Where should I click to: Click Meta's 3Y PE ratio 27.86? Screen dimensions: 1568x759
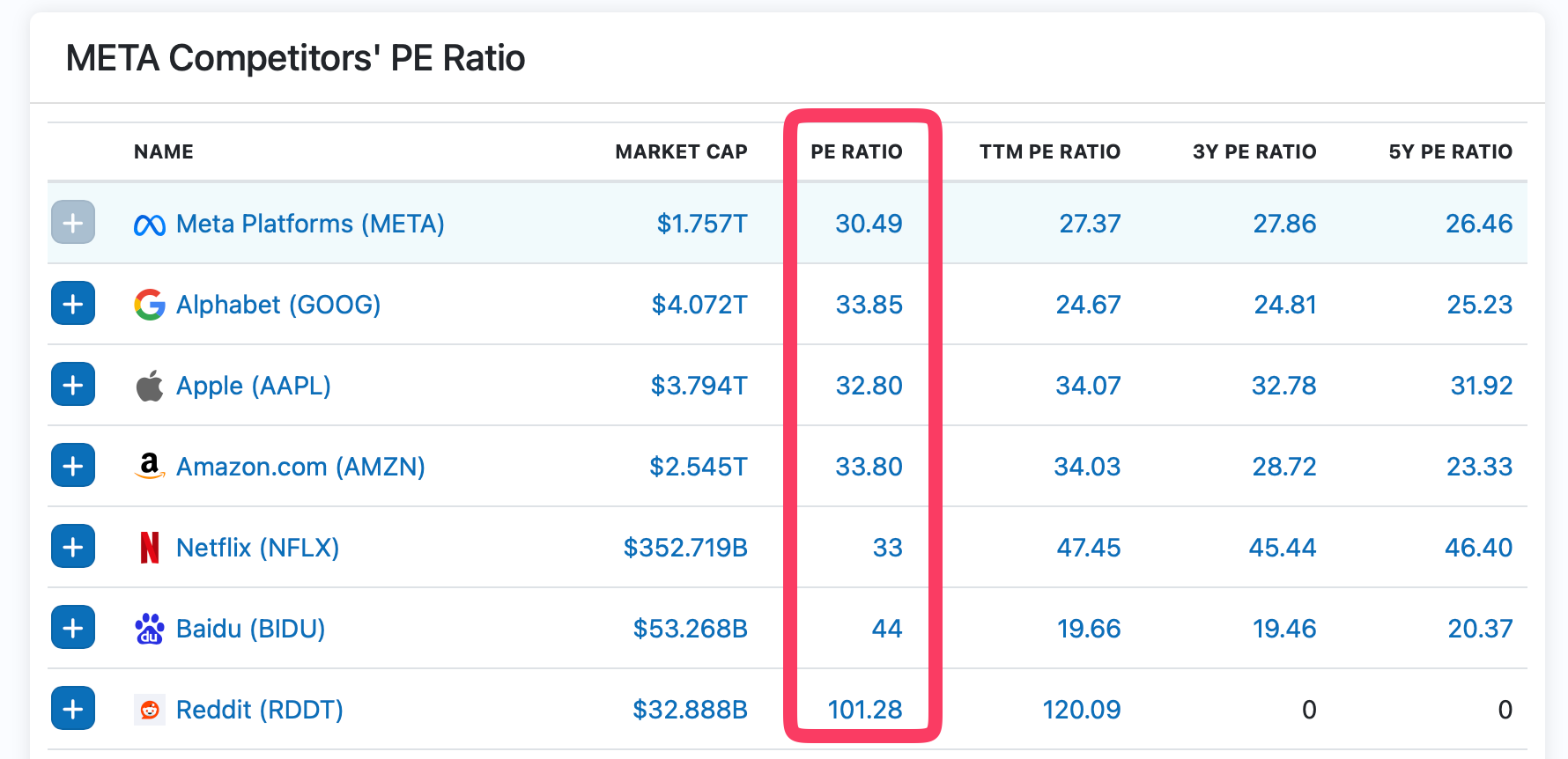point(1284,224)
